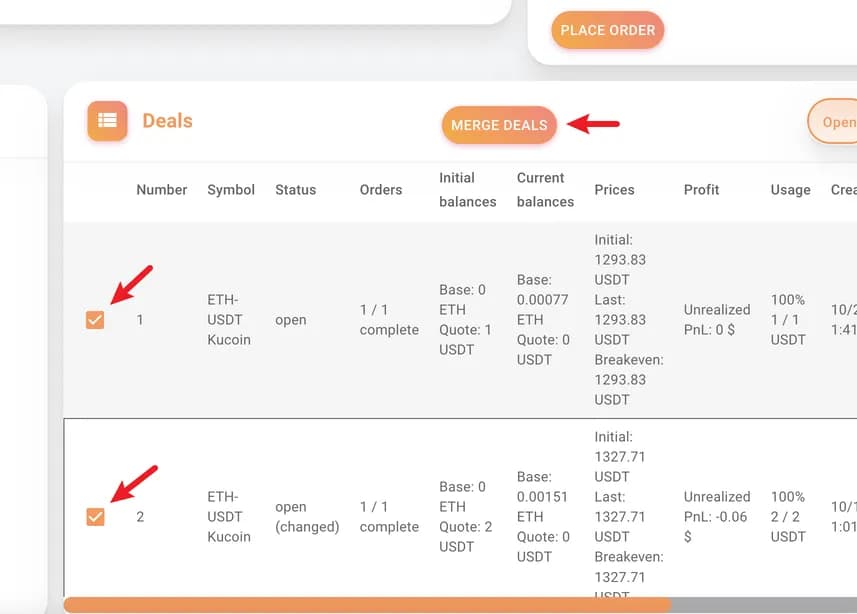The width and height of the screenshot is (857, 614).
Task: Select the Initial balances column header
Action: [x=467, y=190]
